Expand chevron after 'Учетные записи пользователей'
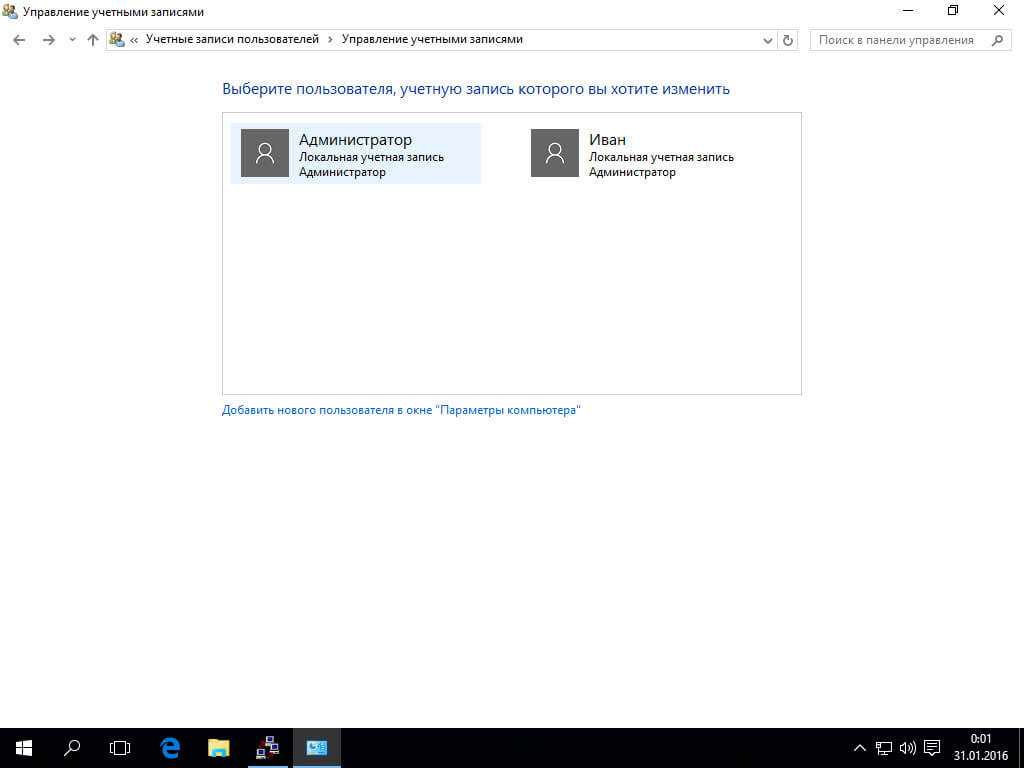Image resolution: width=1024 pixels, height=768 pixels. (330, 40)
